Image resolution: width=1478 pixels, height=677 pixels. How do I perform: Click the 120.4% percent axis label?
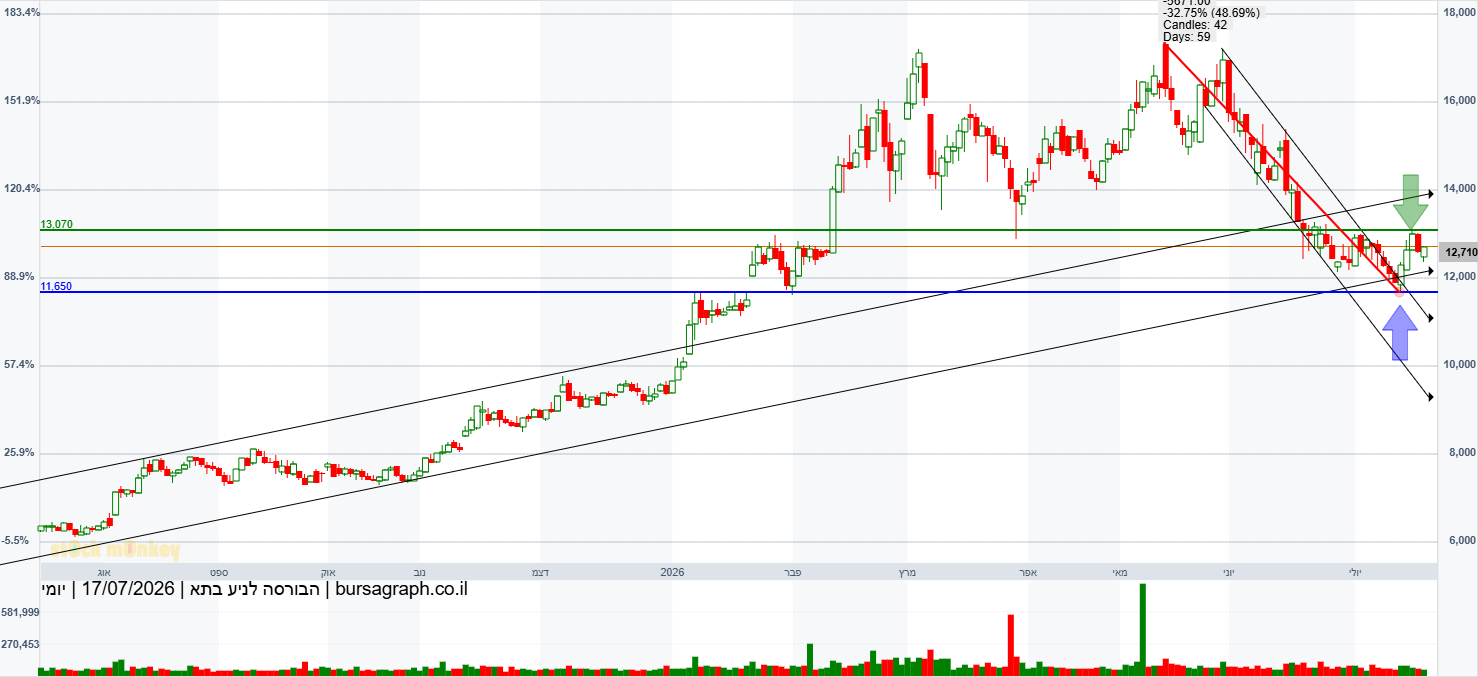point(22,188)
